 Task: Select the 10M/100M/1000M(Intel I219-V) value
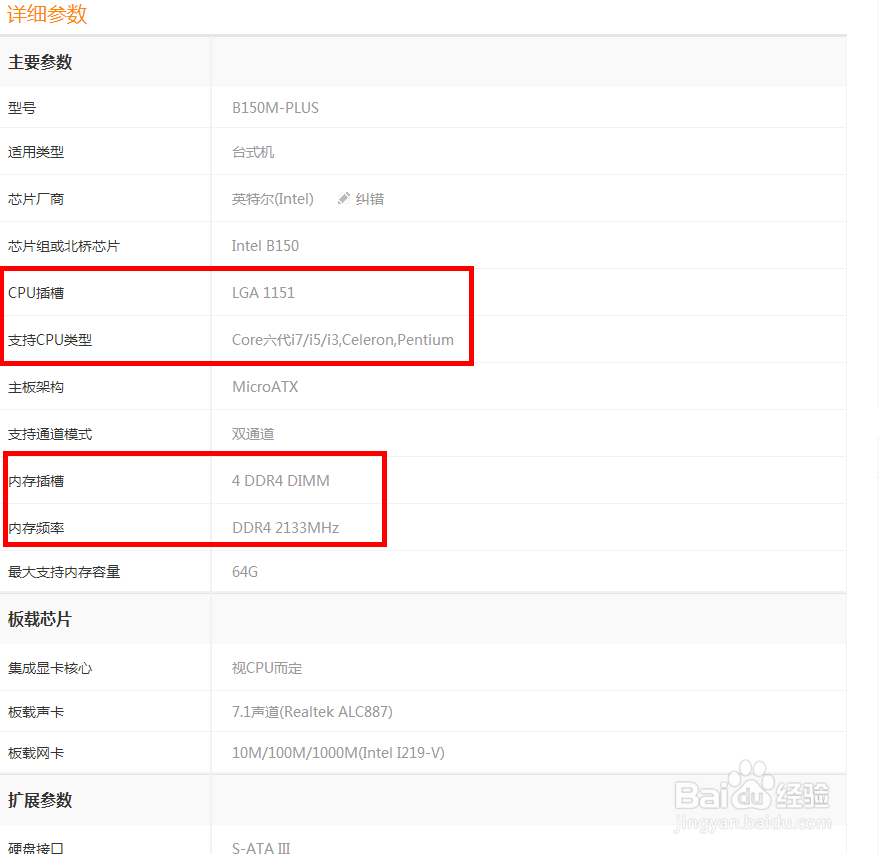(x=338, y=753)
